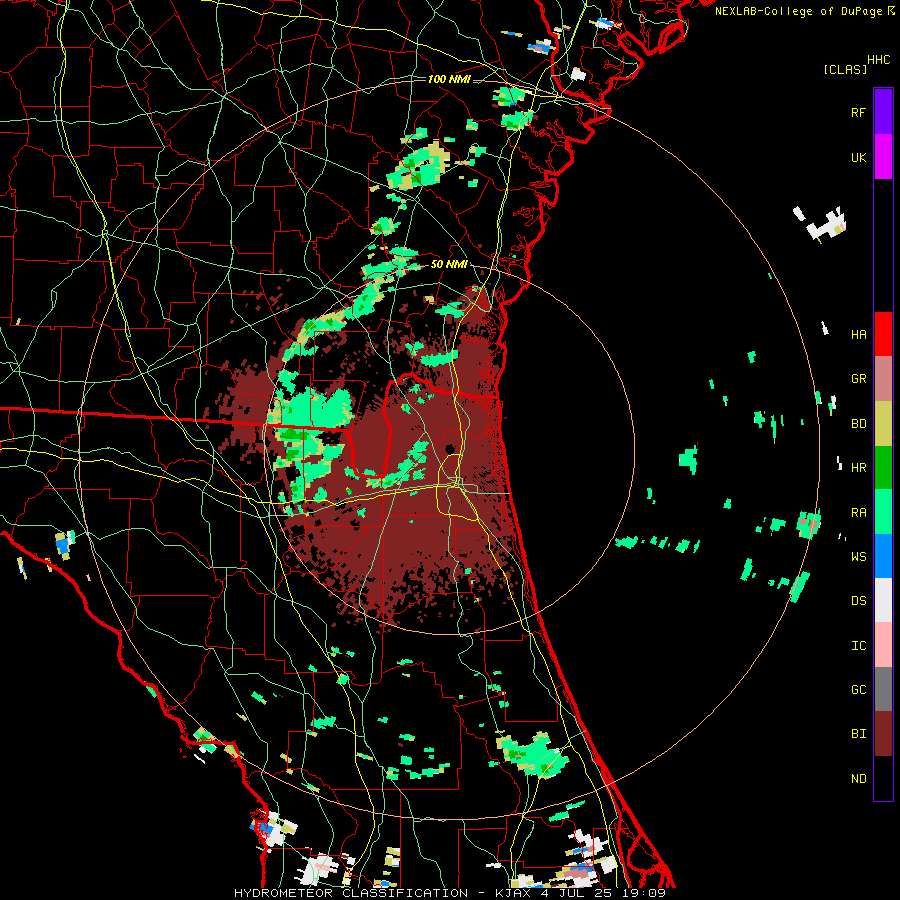This screenshot has width=900, height=900.
Task: Click the BD yellow legend swatch
Action: 883,423
